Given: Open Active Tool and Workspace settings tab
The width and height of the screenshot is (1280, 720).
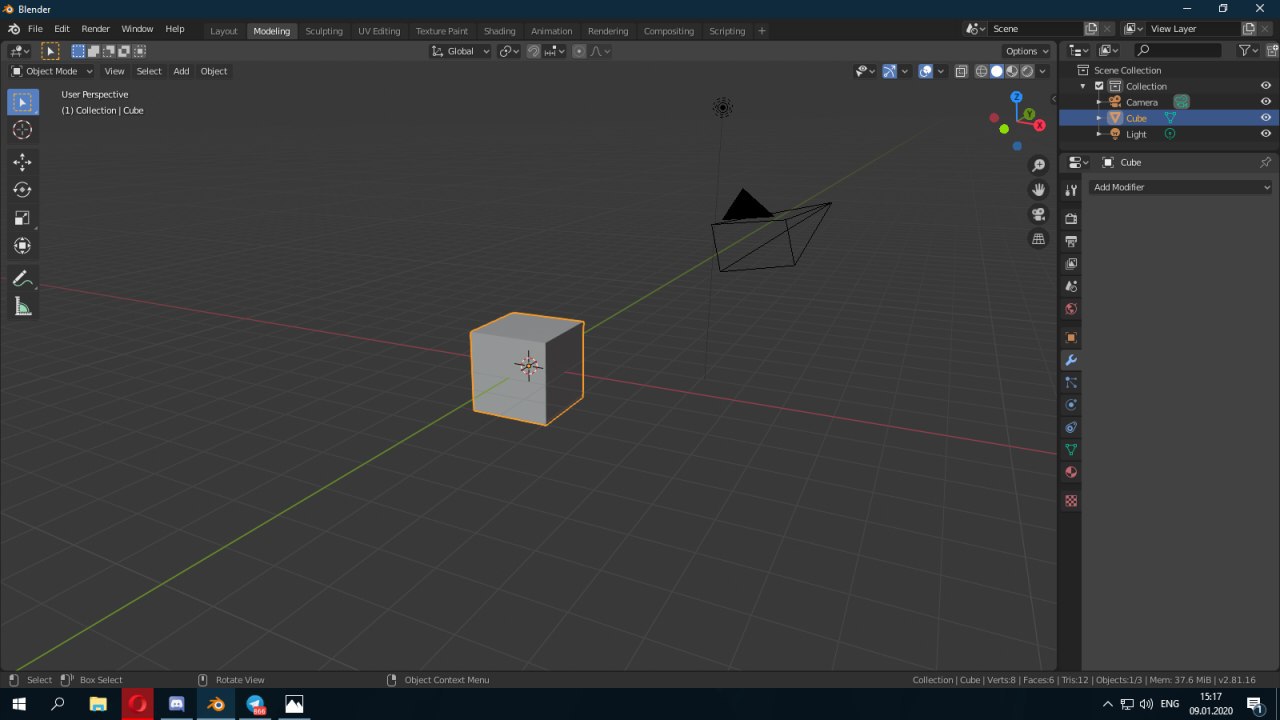Looking at the screenshot, I should (1071, 190).
